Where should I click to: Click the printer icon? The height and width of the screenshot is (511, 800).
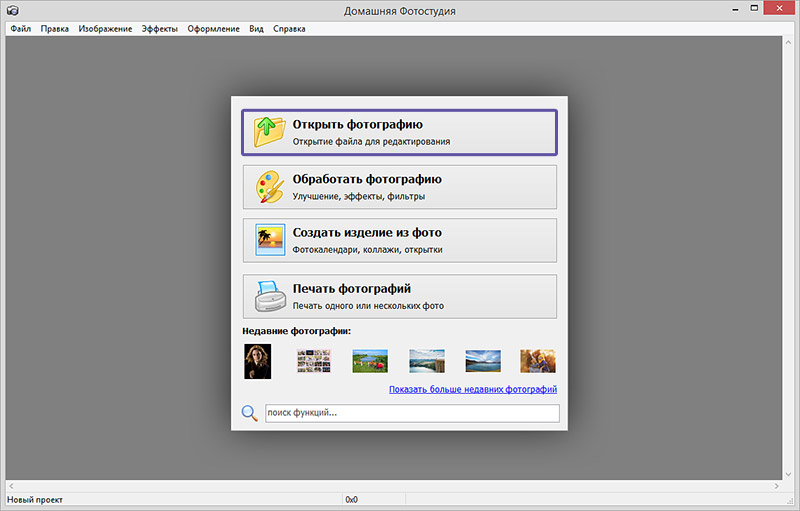[x=268, y=296]
